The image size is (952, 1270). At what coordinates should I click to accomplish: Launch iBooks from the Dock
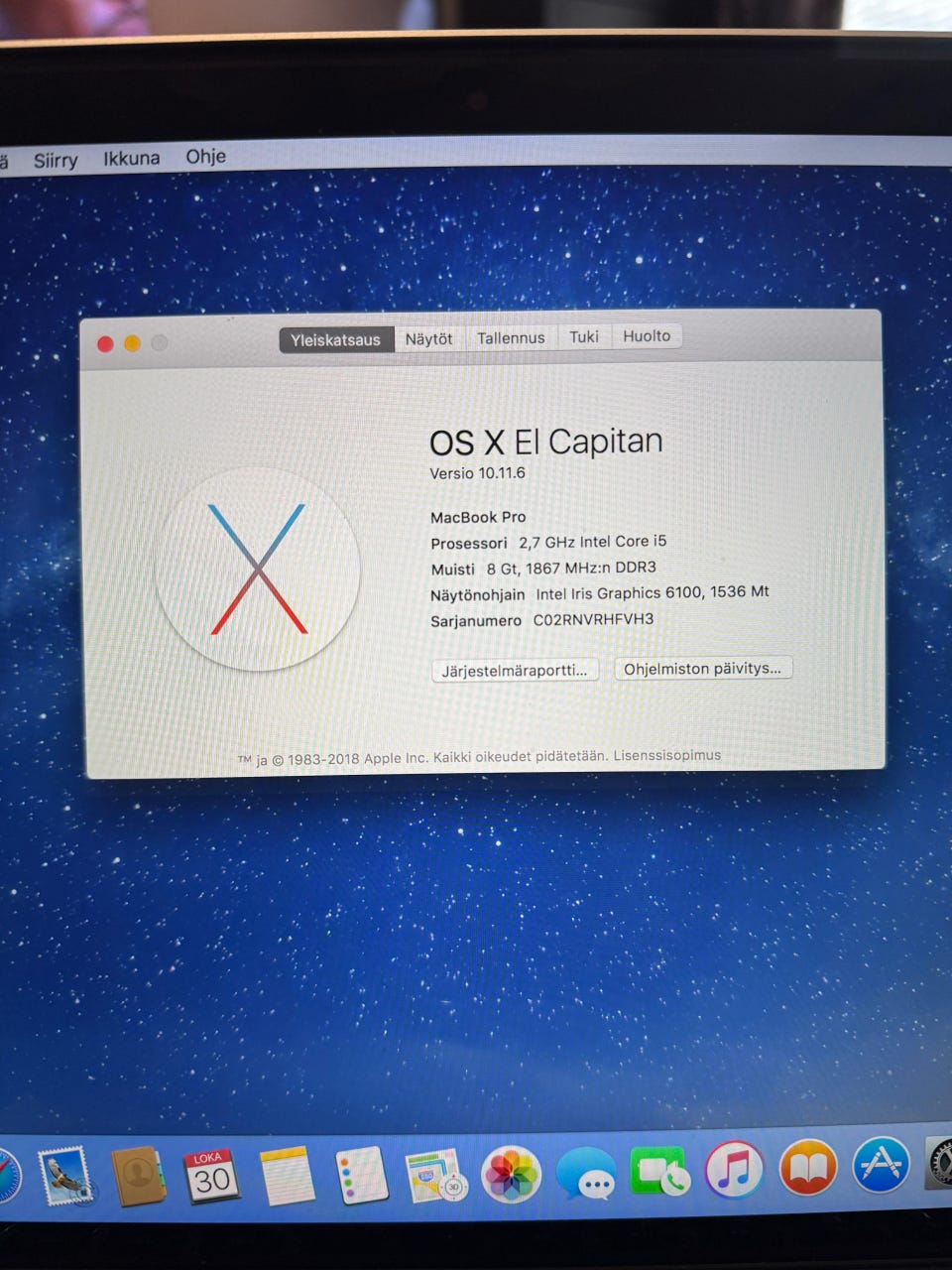click(x=808, y=1167)
